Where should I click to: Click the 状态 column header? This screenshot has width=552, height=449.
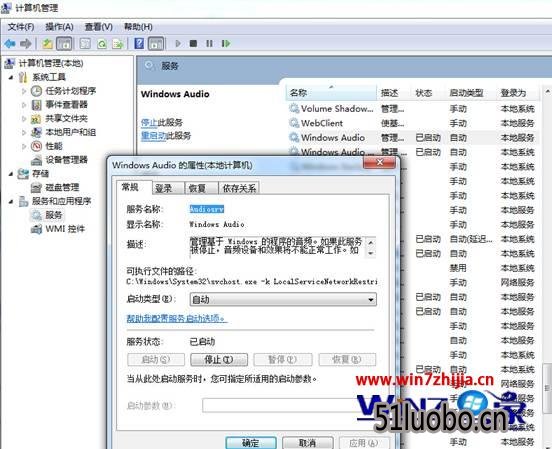pyautogui.click(x=427, y=93)
